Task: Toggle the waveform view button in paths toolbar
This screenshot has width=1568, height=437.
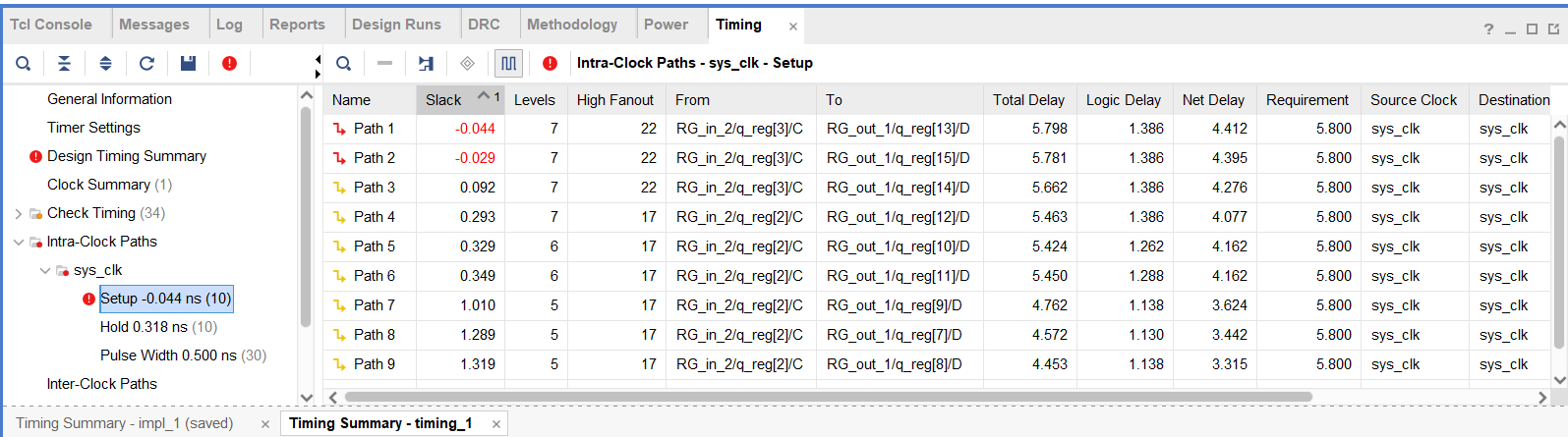Action: click(x=508, y=64)
